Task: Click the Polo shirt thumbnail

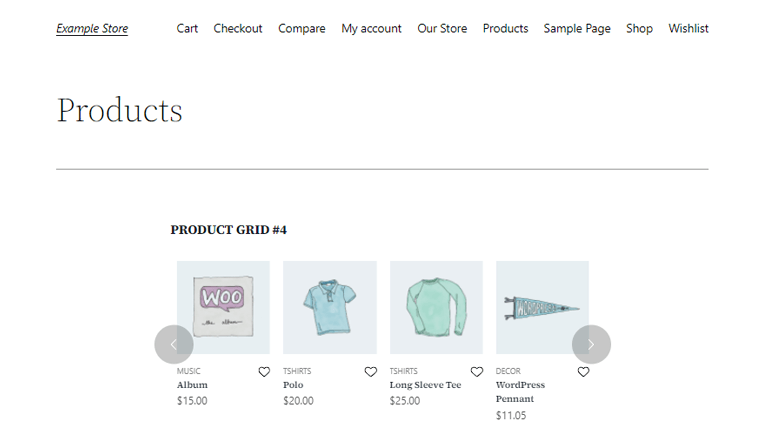Action: click(x=329, y=307)
